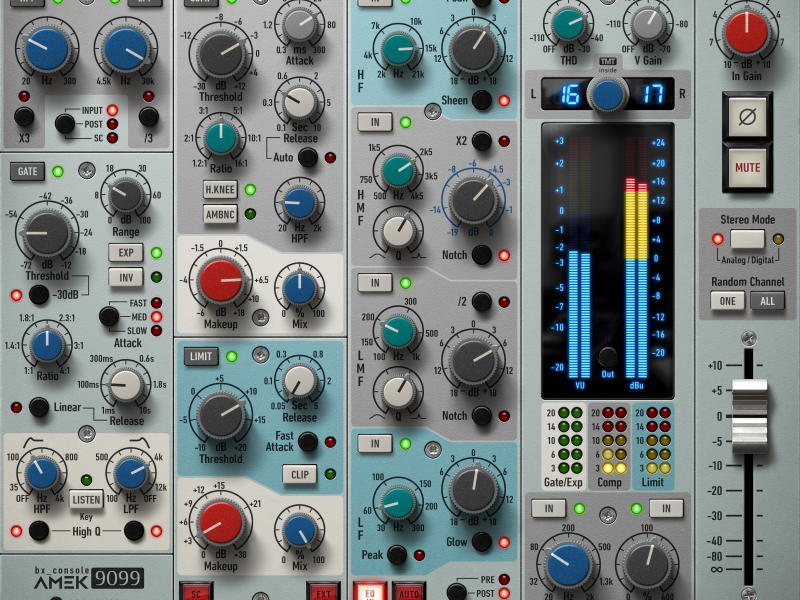800x600 pixels.
Task: Click the compressor blue Mix knob
Action: click(x=299, y=289)
